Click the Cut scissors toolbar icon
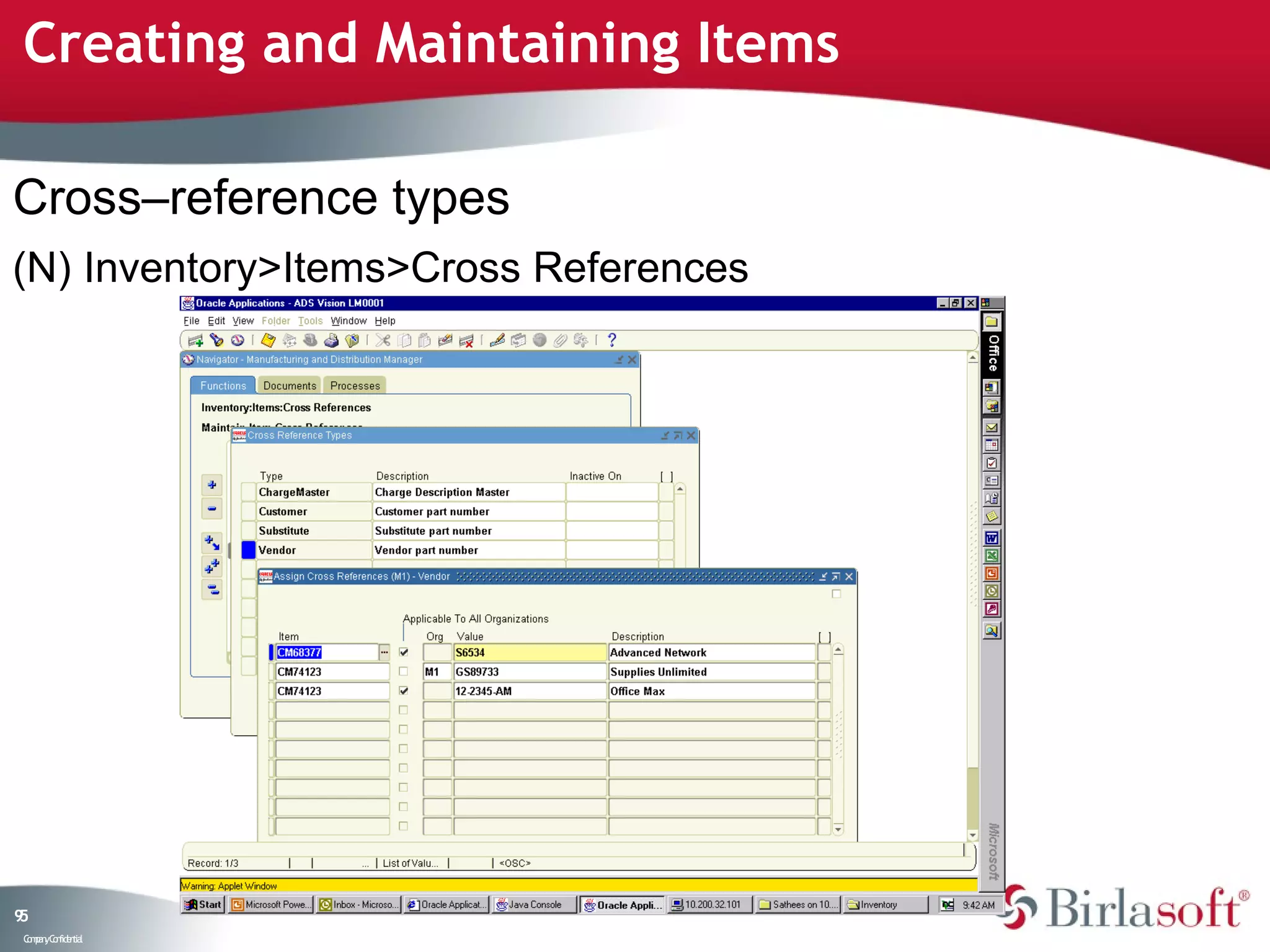This screenshot has width=1270, height=952. (383, 340)
